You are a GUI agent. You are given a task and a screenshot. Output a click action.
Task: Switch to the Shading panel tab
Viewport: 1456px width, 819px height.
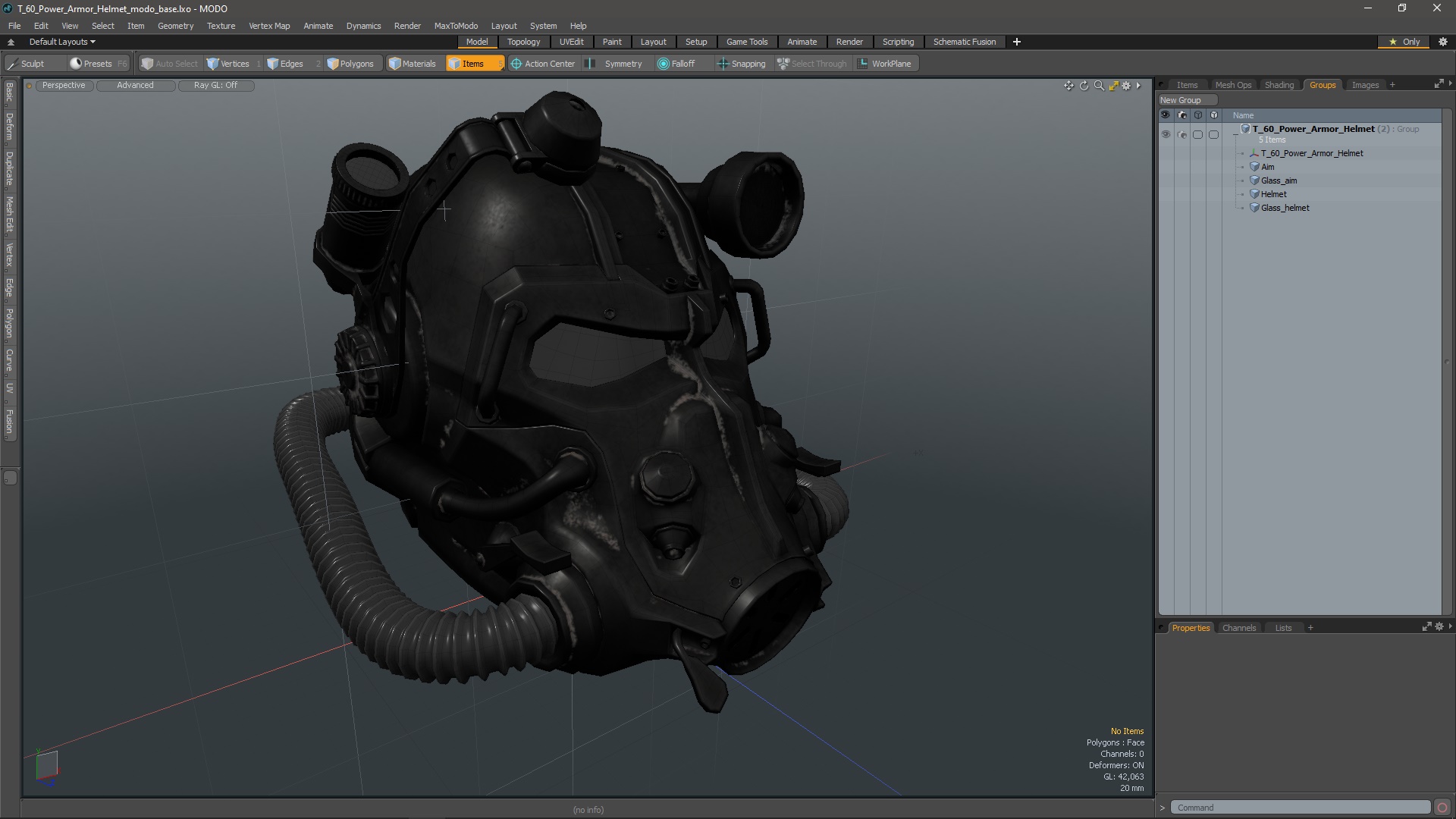(x=1279, y=85)
